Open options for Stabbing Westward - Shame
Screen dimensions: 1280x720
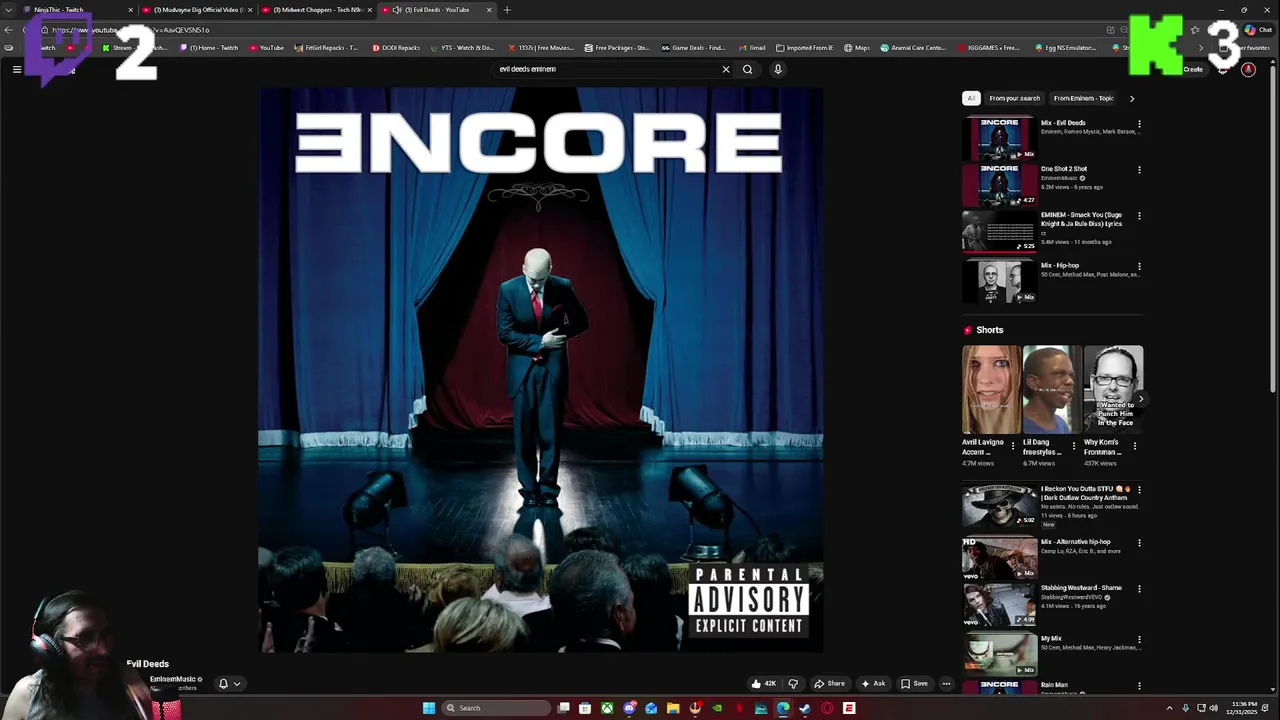click(1139, 589)
